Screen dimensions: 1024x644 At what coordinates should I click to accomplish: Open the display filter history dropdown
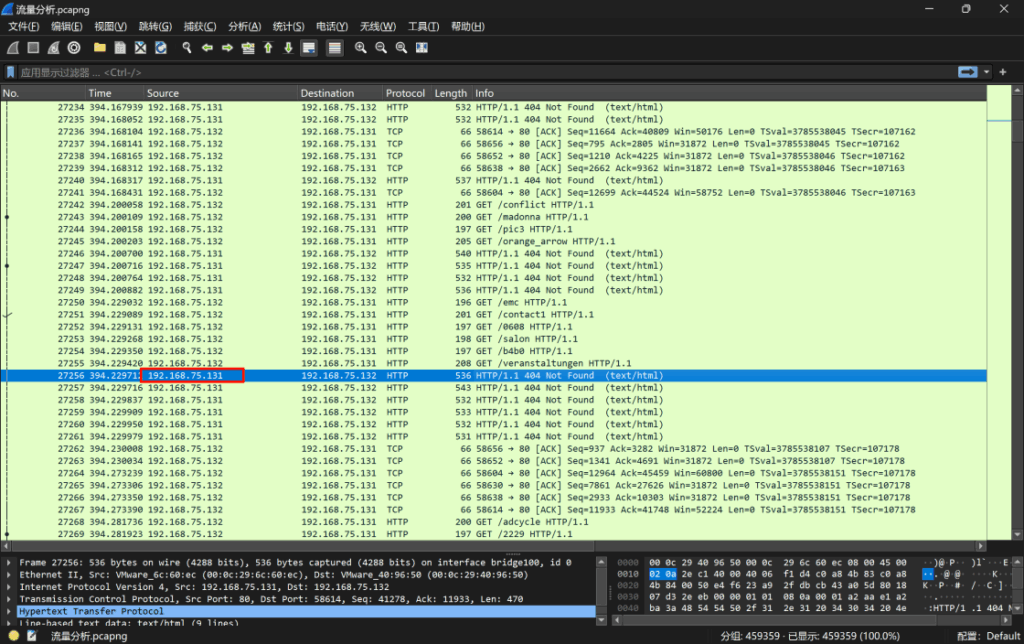click(x=988, y=72)
